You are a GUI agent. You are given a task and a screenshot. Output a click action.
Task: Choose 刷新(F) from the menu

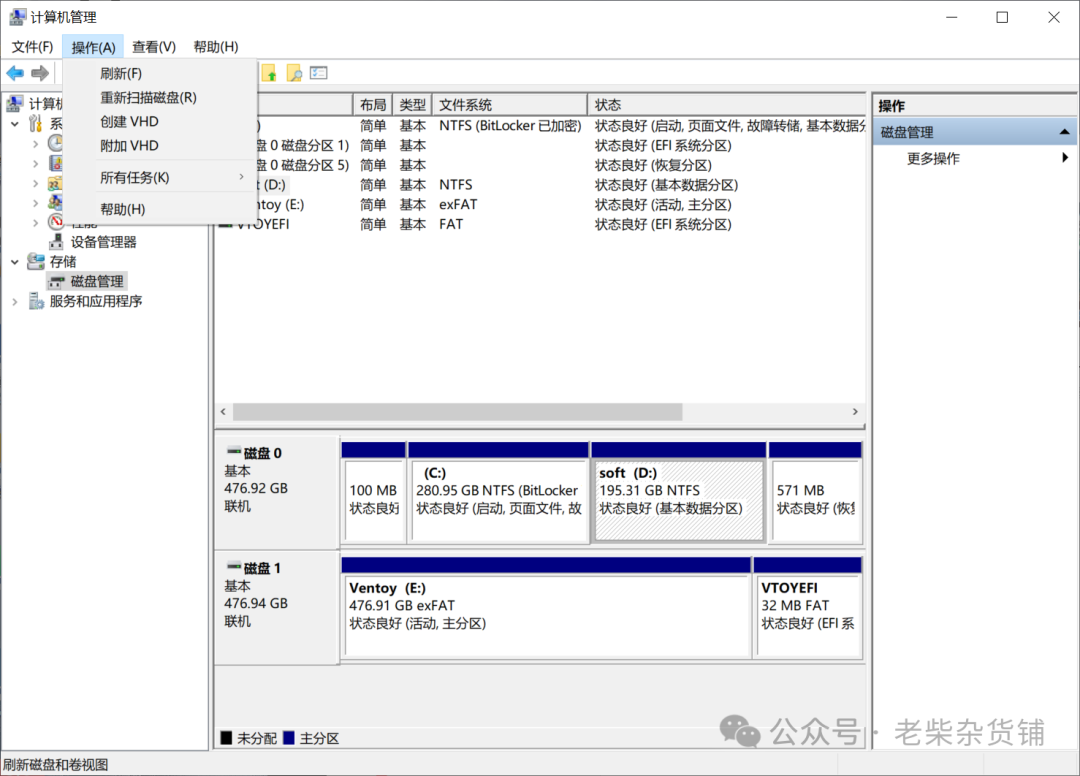pyautogui.click(x=160, y=73)
